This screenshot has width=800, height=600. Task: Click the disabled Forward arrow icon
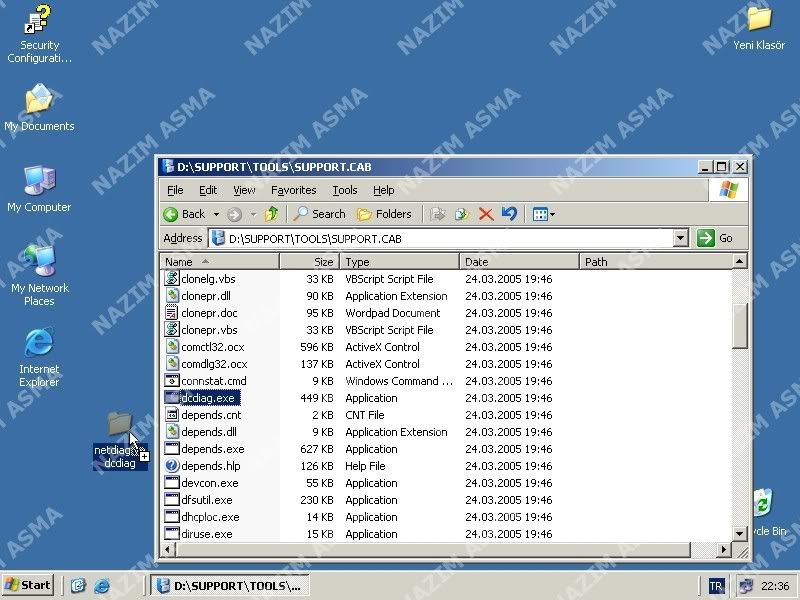[x=234, y=214]
